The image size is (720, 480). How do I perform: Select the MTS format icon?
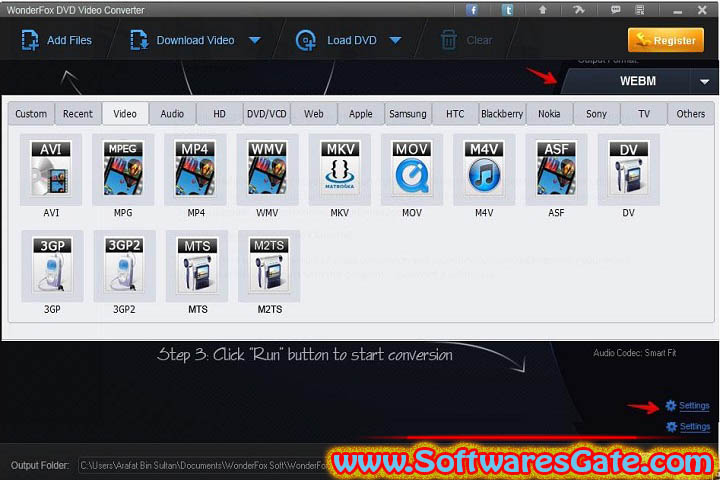197,266
